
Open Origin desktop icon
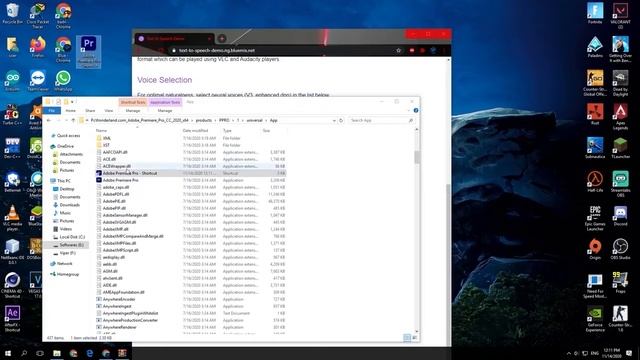(595, 249)
